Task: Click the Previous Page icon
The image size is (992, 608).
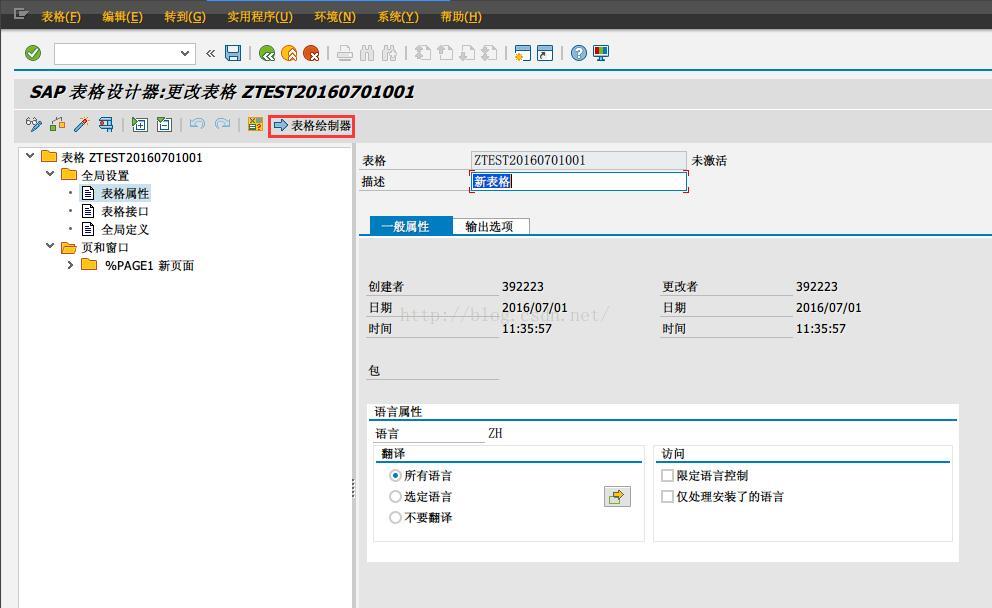Action: tap(445, 53)
